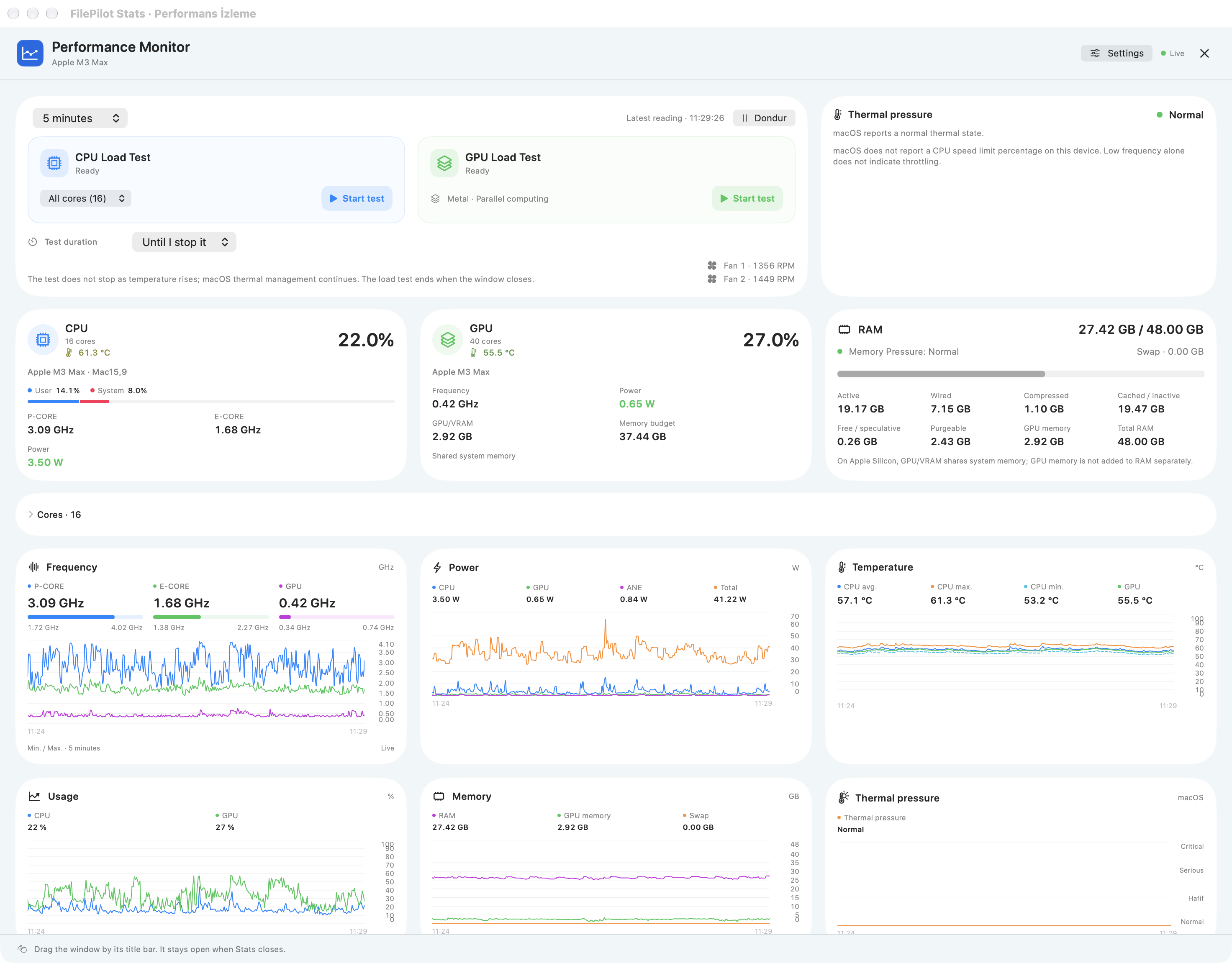
Task: Start the CPU load test
Action: [x=357, y=198]
